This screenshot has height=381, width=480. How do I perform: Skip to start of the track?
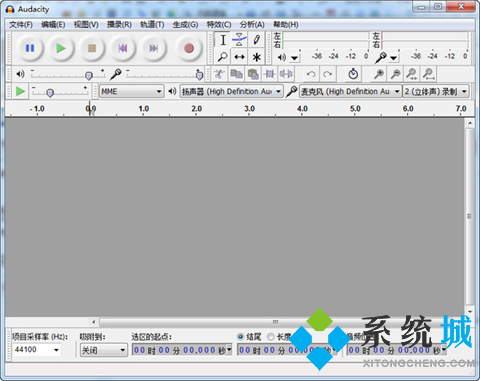point(123,48)
